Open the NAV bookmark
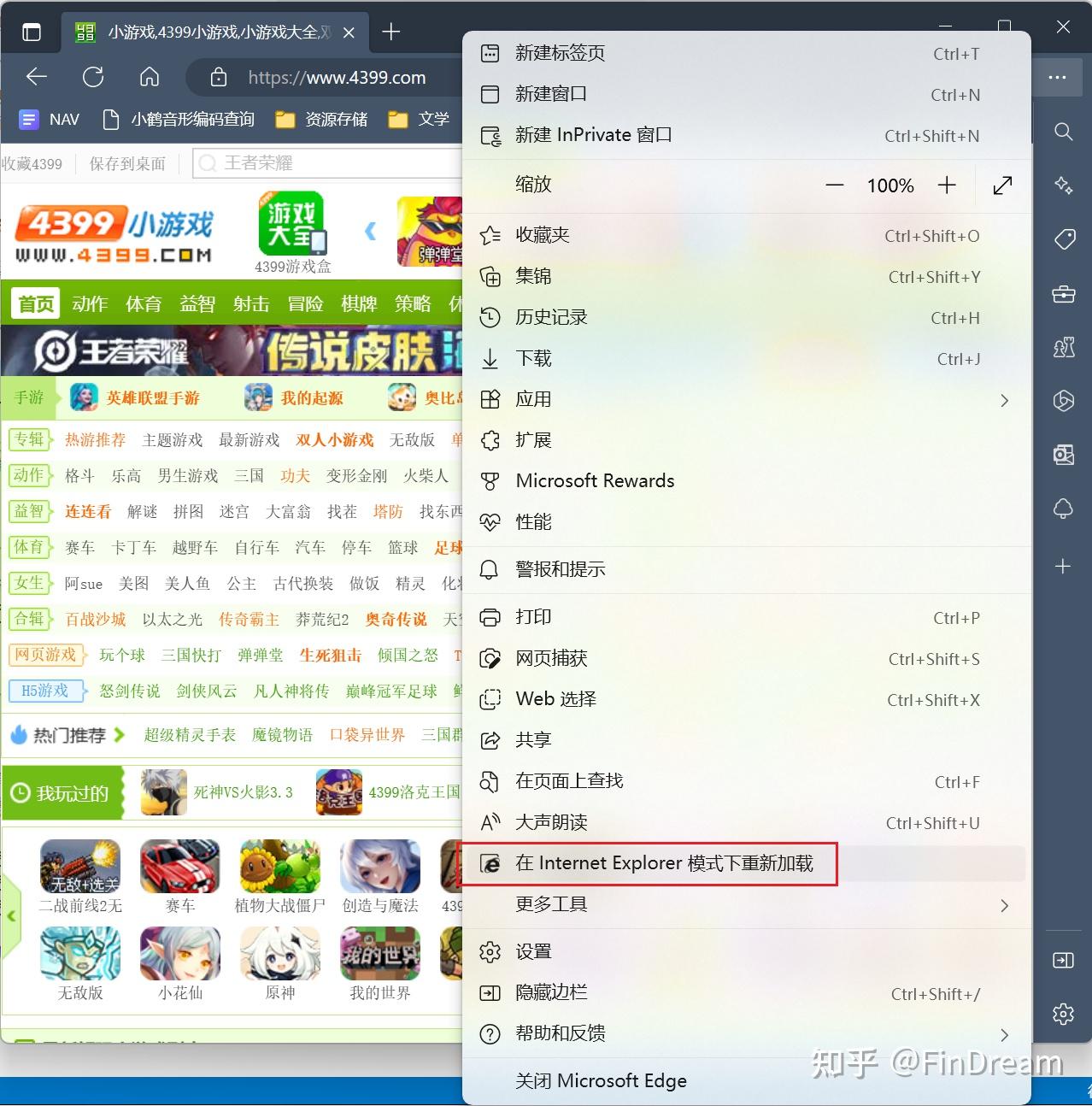Screen dimensions: 1092x1106 50,120
